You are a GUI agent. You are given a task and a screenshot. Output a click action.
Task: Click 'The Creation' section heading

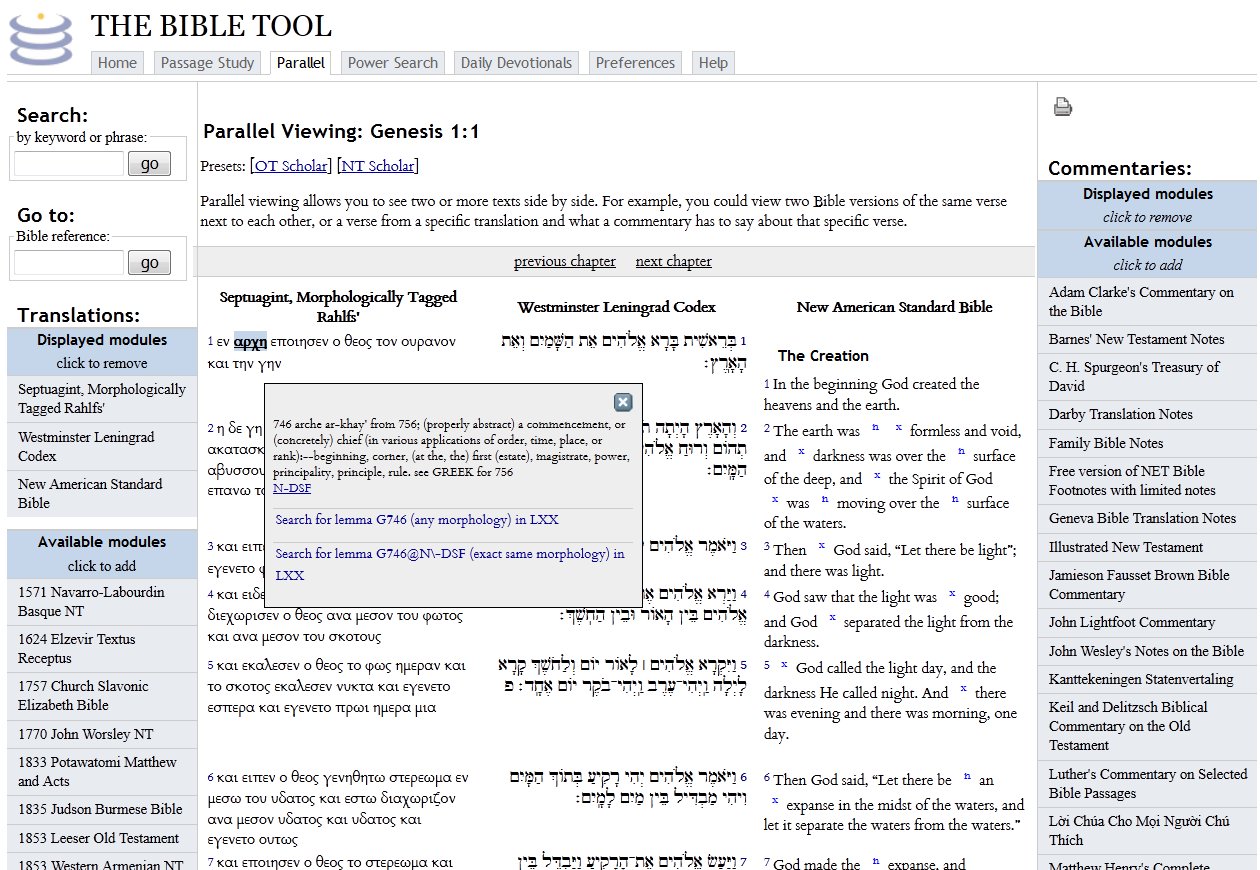coord(823,356)
